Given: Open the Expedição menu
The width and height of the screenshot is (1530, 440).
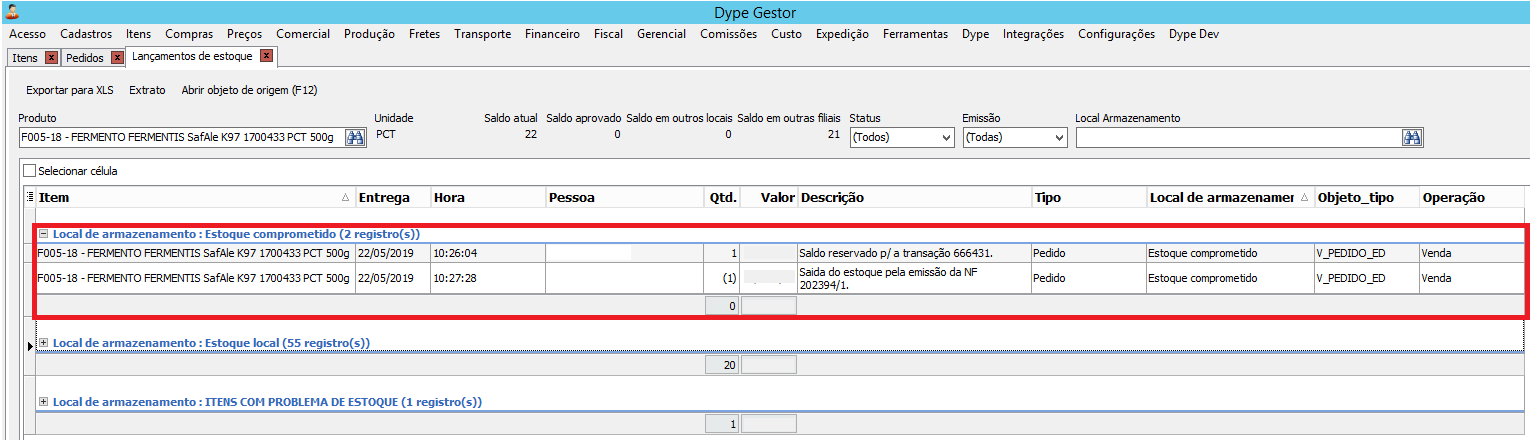Looking at the screenshot, I should tap(842, 34).
